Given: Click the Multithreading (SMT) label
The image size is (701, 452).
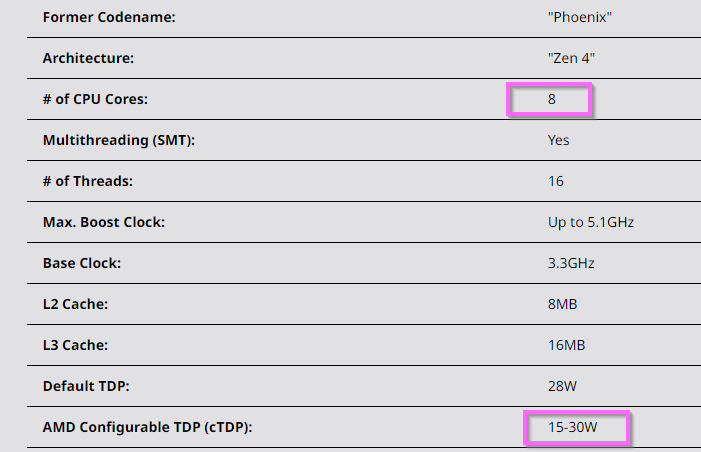Looking at the screenshot, I should (x=119, y=140).
